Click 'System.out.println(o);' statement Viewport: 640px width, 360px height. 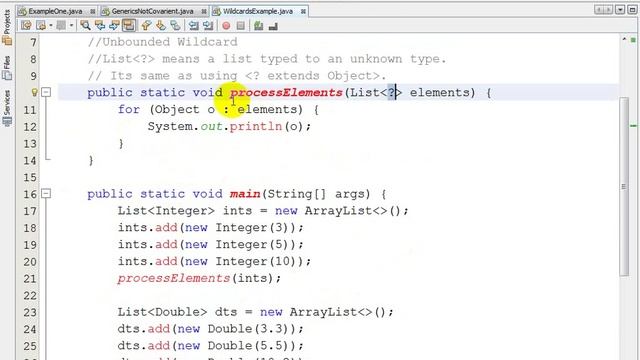coord(229,127)
